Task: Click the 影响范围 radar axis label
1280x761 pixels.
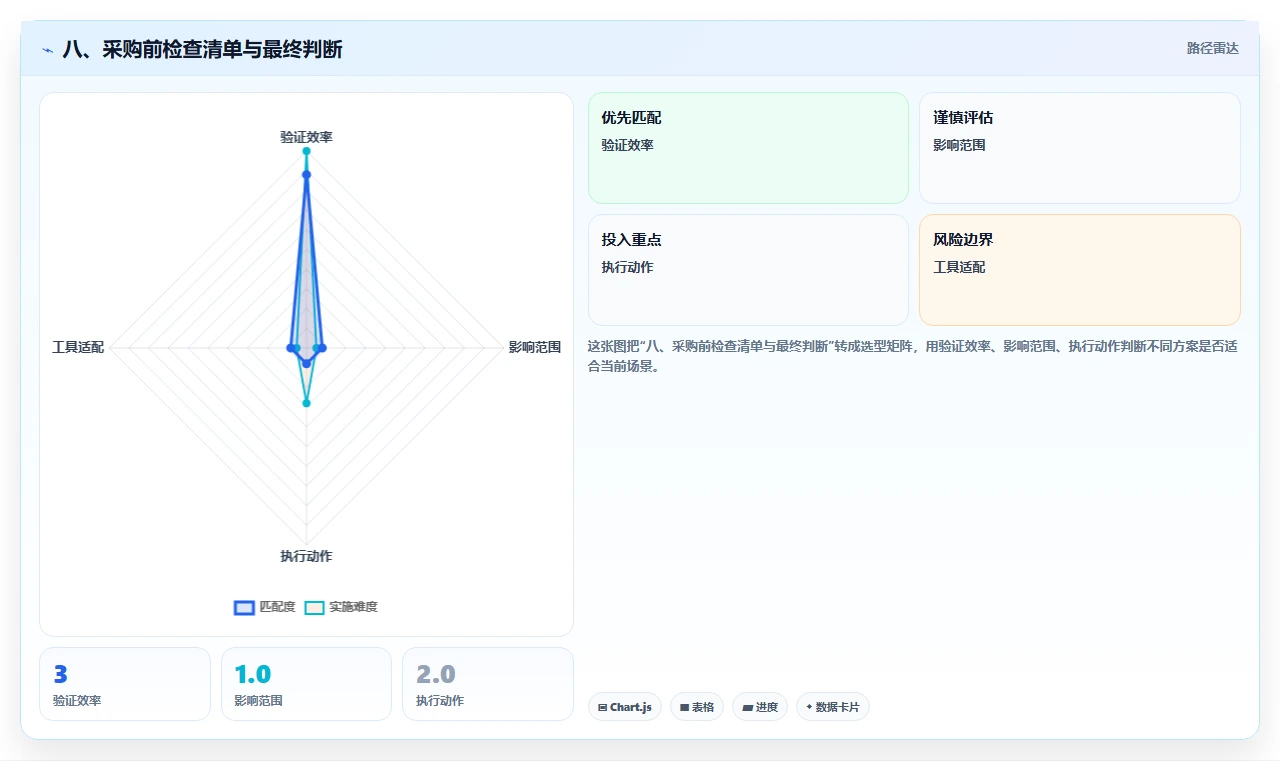Action: [x=534, y=348]
